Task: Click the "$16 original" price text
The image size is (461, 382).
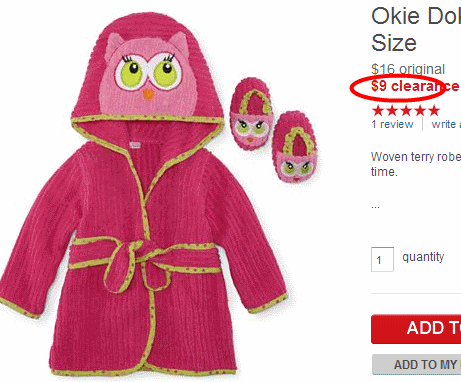Action: (408, 69)
